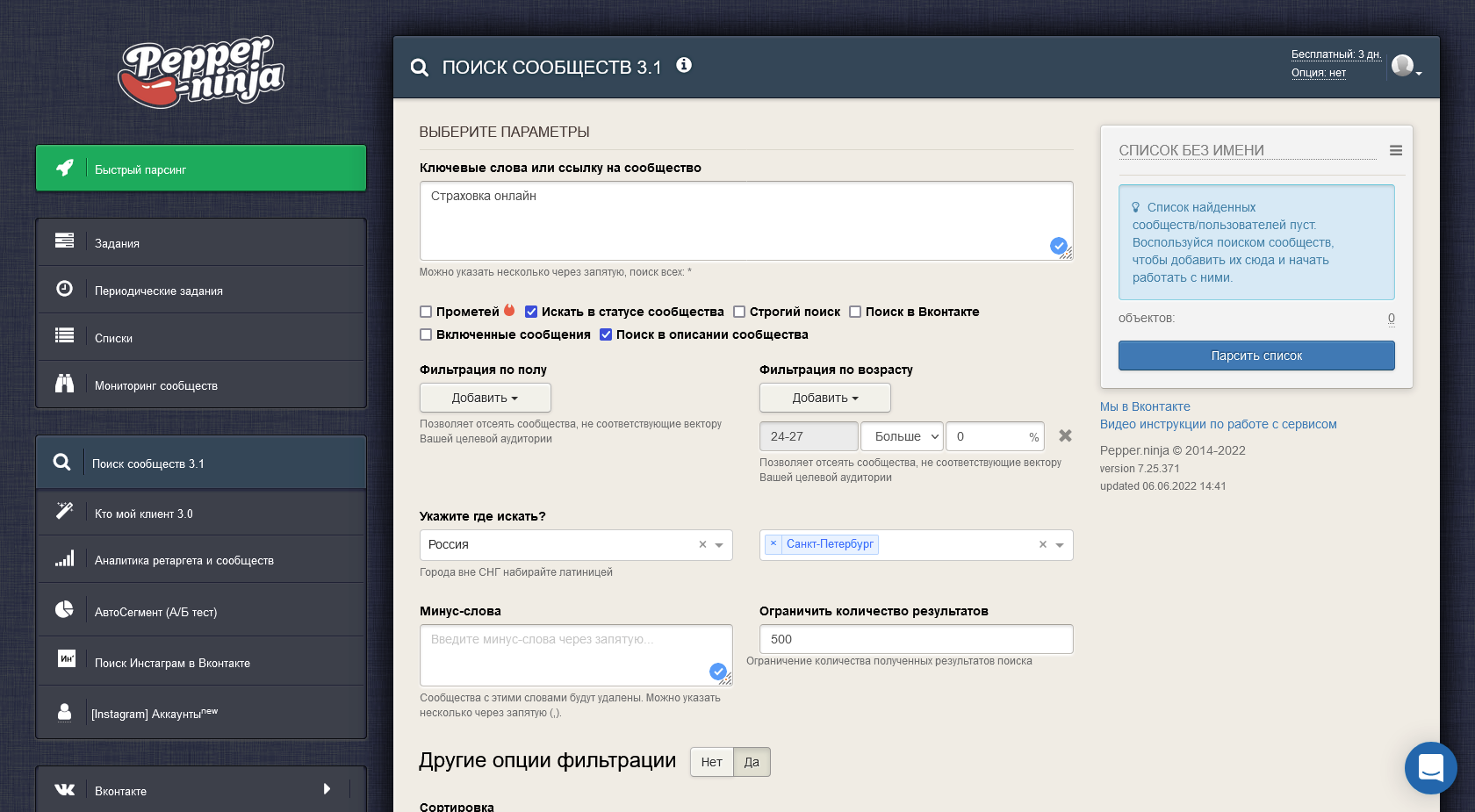Click the blue checkmark in keywords field
This screenshot has height=812, width=1475.
tap(1059, 246)
